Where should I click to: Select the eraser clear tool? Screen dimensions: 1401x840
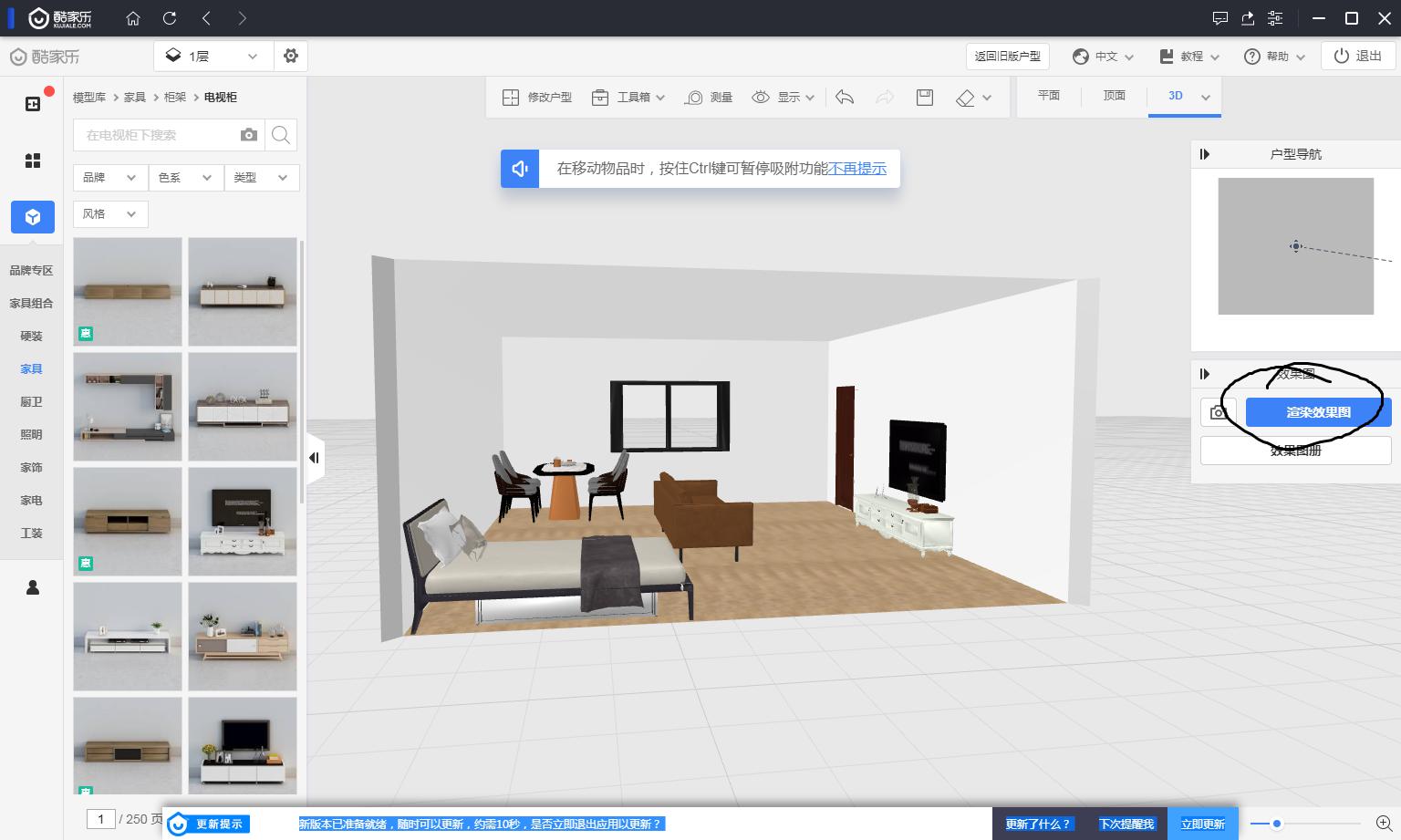pos(966,98)
